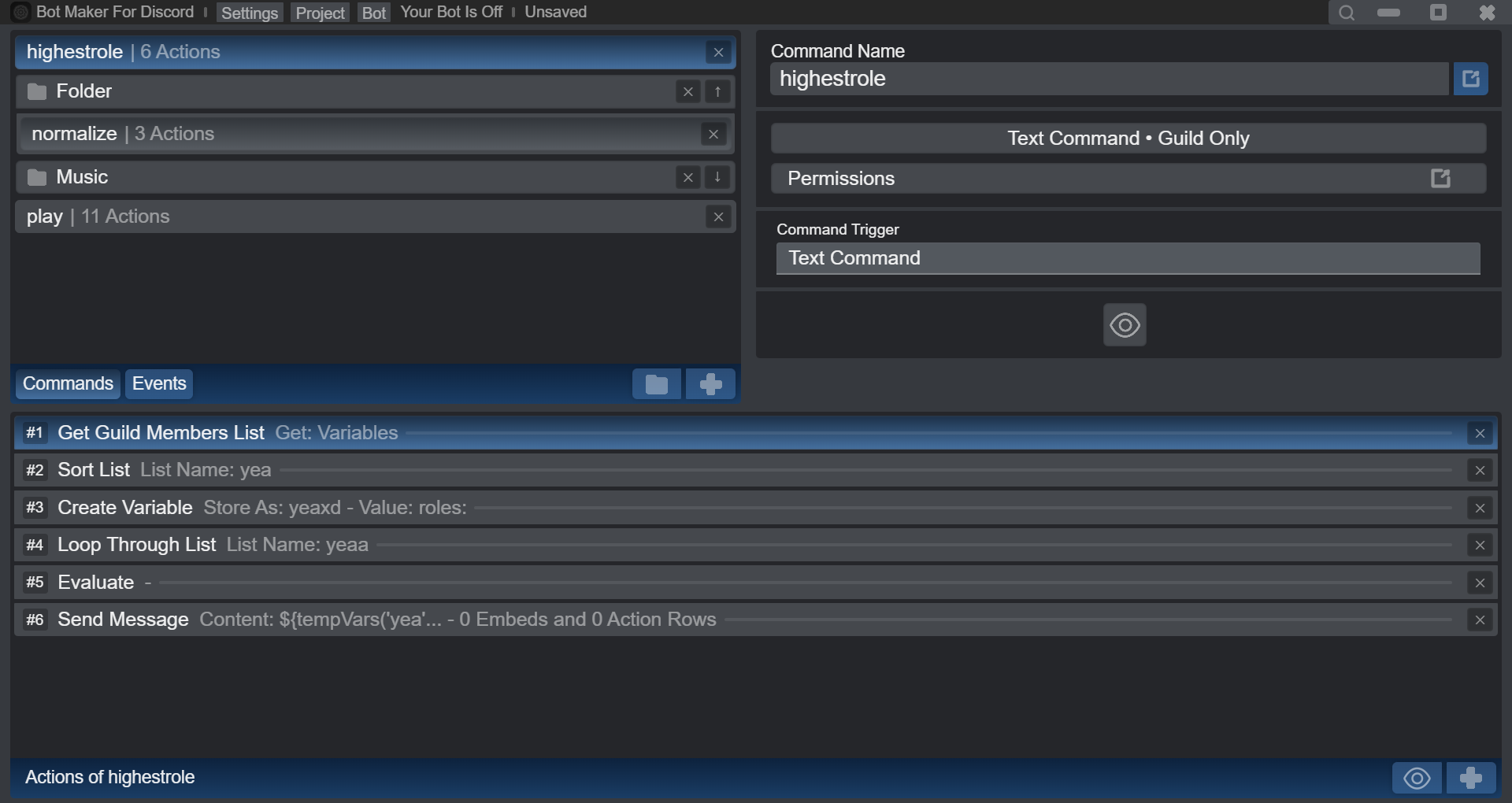Open the Command Trigger dropdown
This screenshot has height=803, width=1512.
coord(1128,258)
